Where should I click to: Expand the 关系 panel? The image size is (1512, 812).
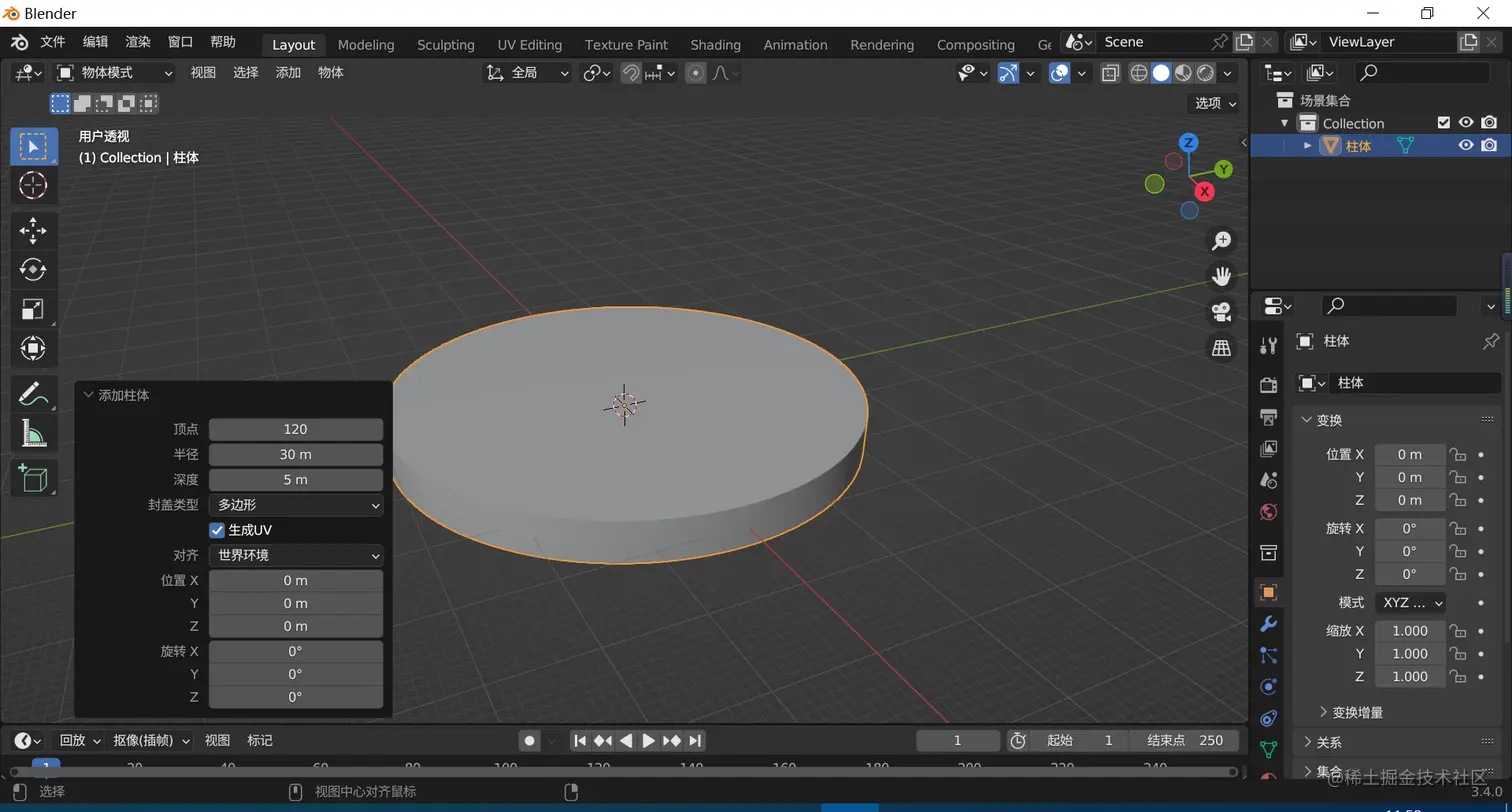coord(1307,742)
